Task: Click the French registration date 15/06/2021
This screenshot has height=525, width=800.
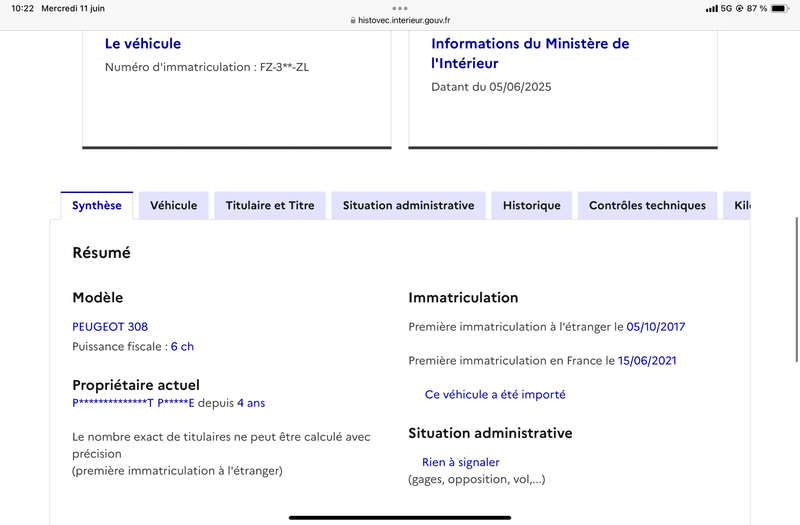Action: [647, 361]
